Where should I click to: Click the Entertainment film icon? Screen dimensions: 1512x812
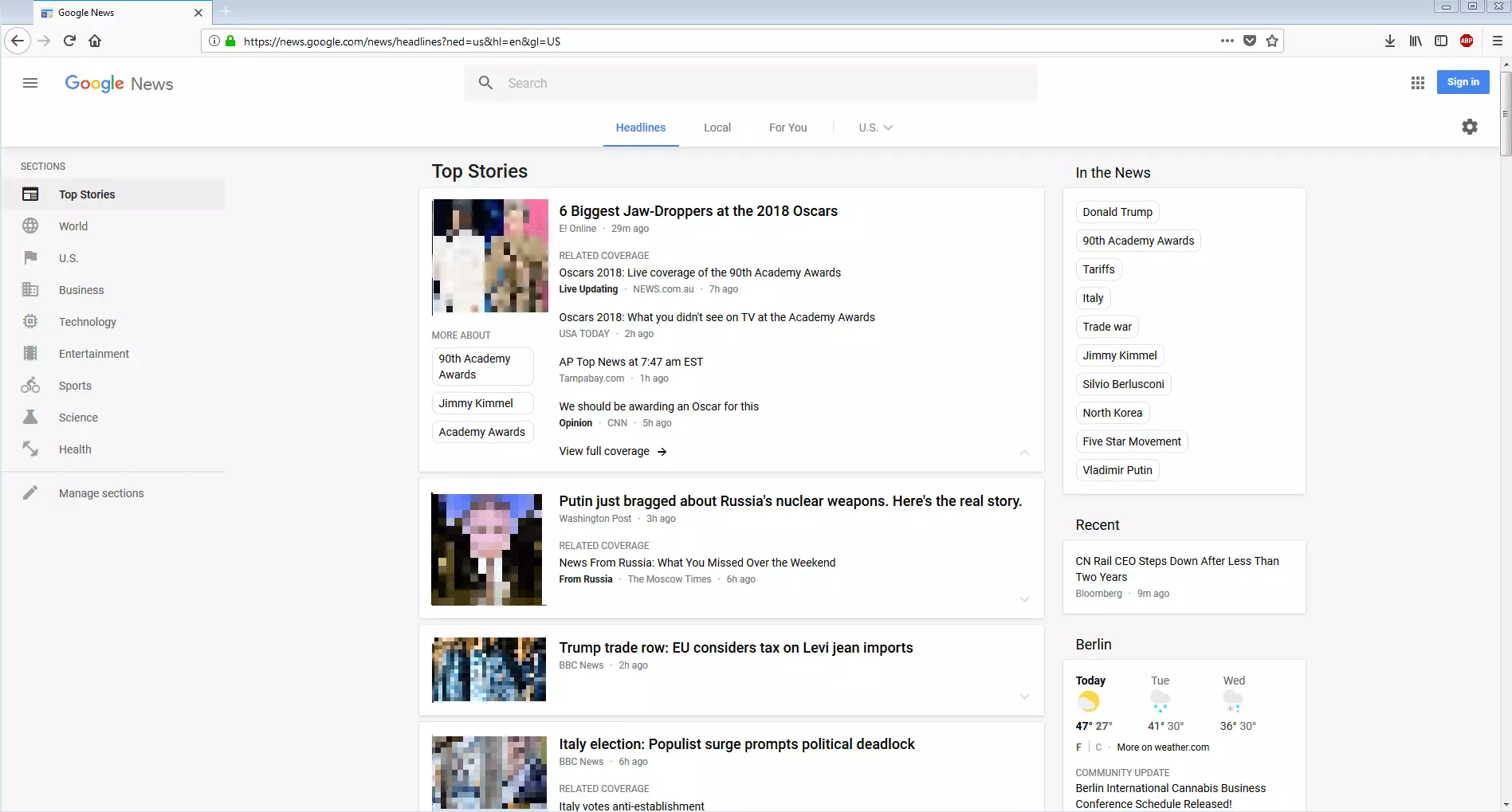click(30, 354)
